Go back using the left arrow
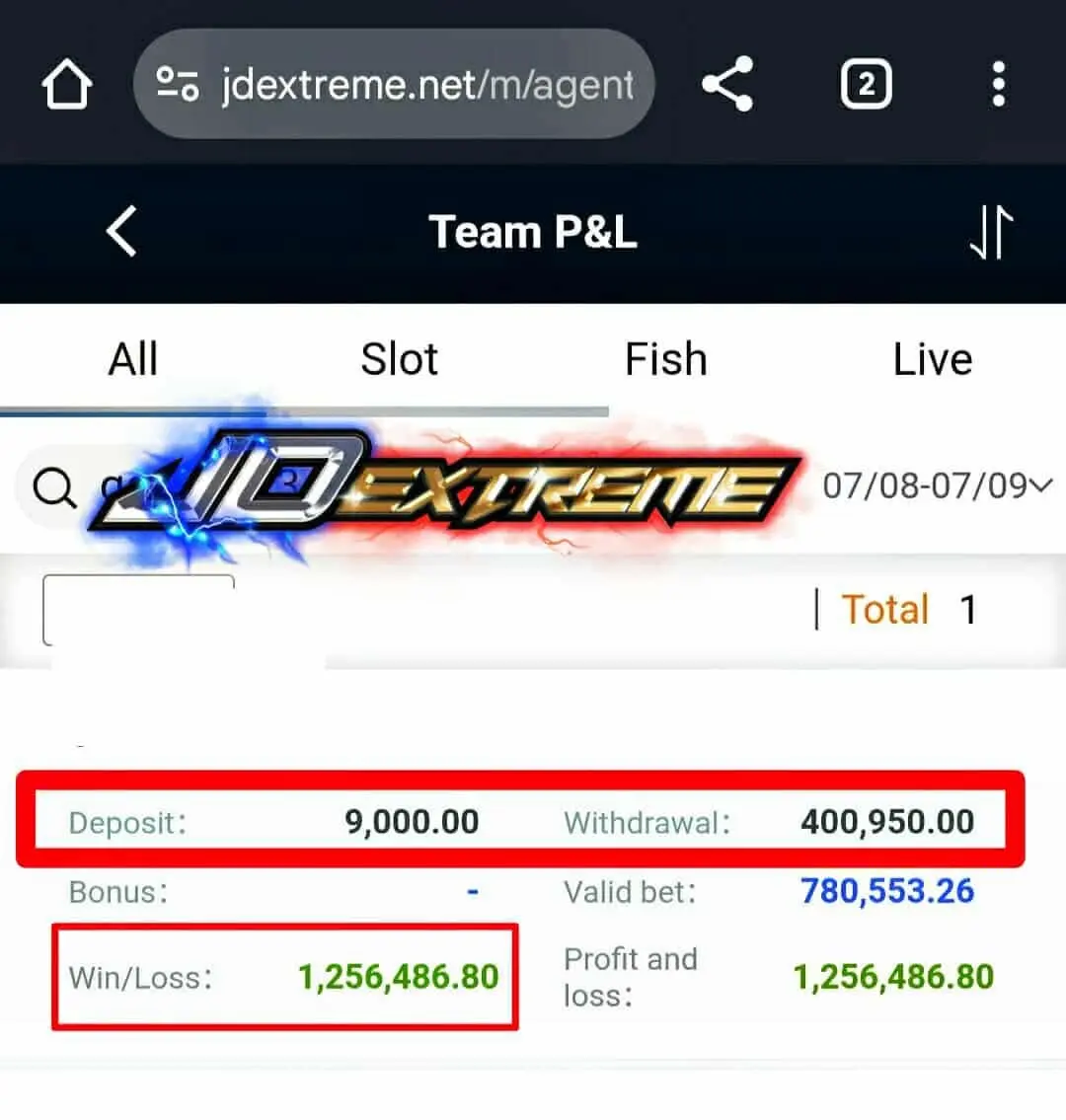This screenshot has width=1066, height=1120. pos(121,232)
